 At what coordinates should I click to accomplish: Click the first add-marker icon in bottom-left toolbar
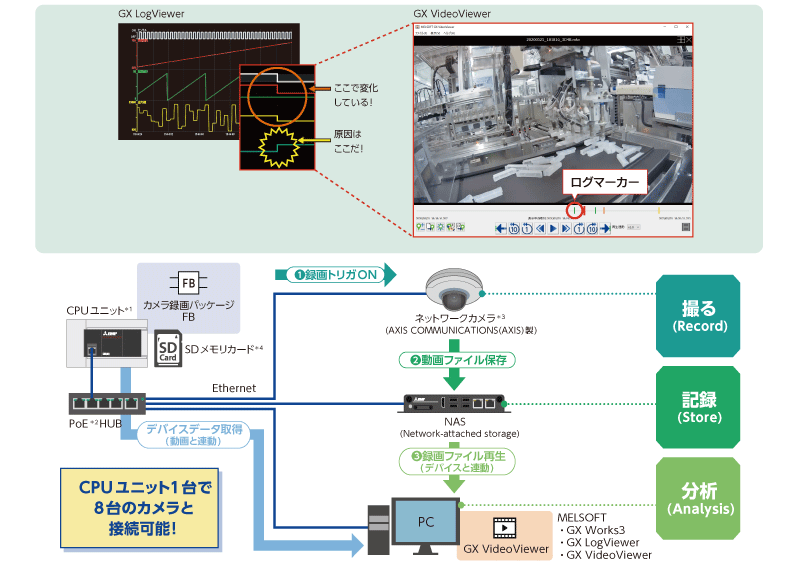(x=420, y=229)
